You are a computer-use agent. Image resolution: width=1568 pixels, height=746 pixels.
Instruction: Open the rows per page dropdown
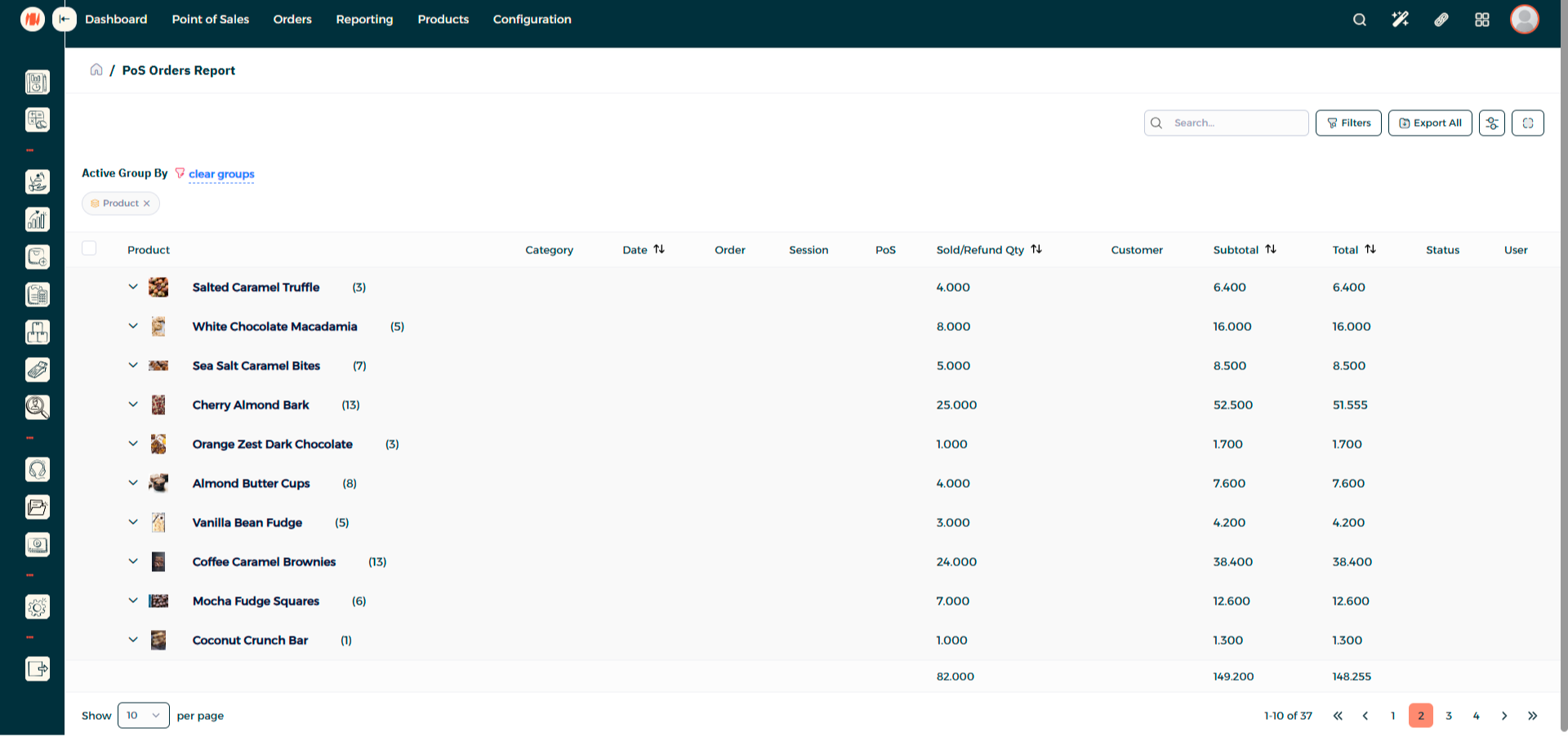pyautogui.click(x=144, y=716)
